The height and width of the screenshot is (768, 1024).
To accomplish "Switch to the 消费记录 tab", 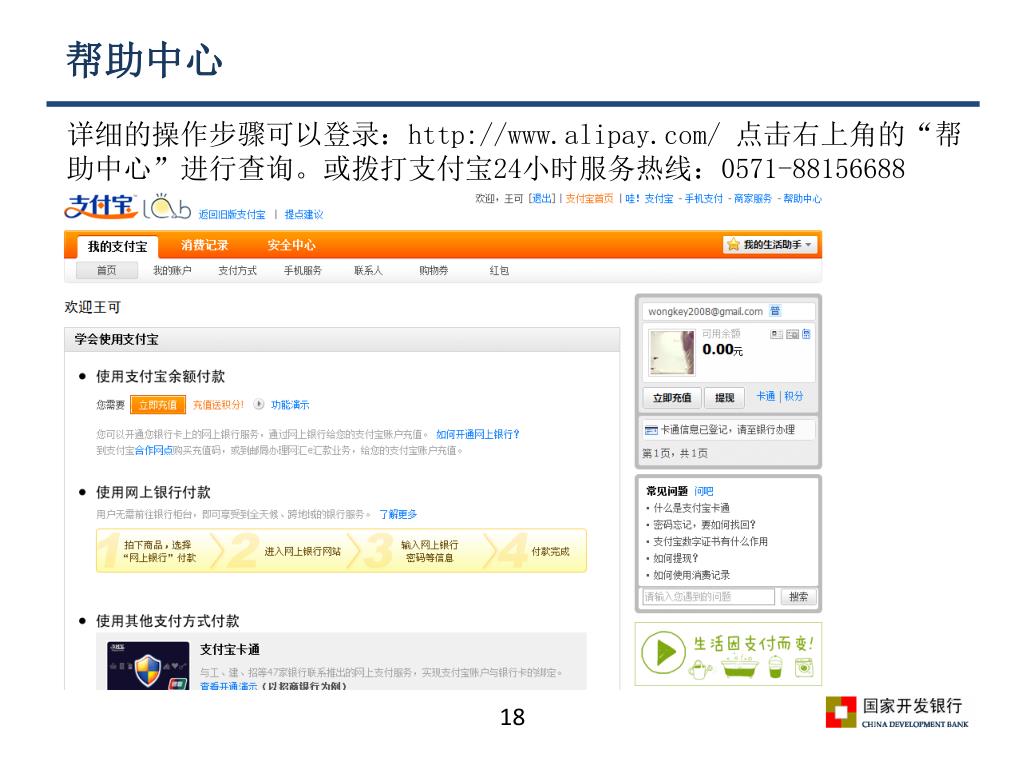I will coord(204,245).
